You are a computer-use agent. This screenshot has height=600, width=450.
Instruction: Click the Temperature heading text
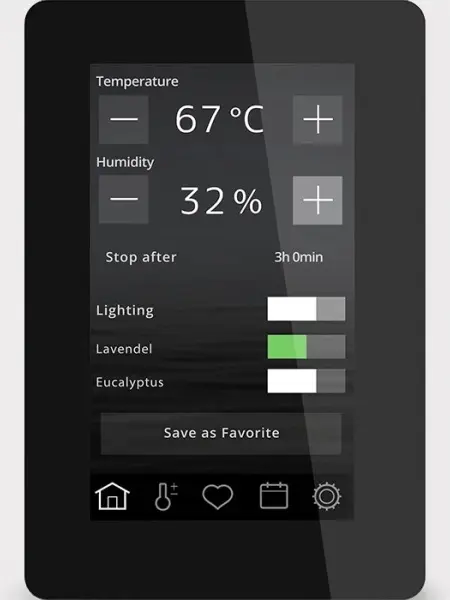(x=137, y=81)
